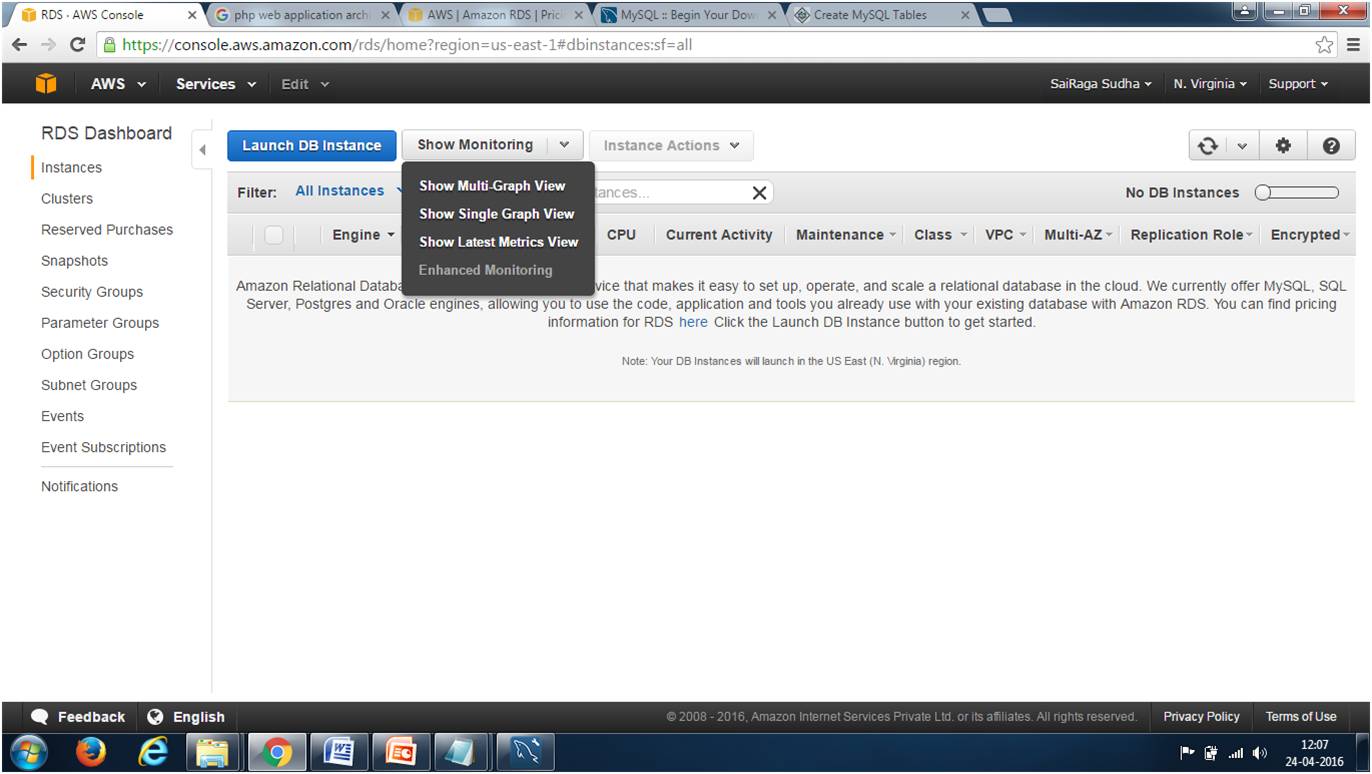
Task: Open the N. Virginia region selector
Action: pyautogui.click(x=1210, y=84)
